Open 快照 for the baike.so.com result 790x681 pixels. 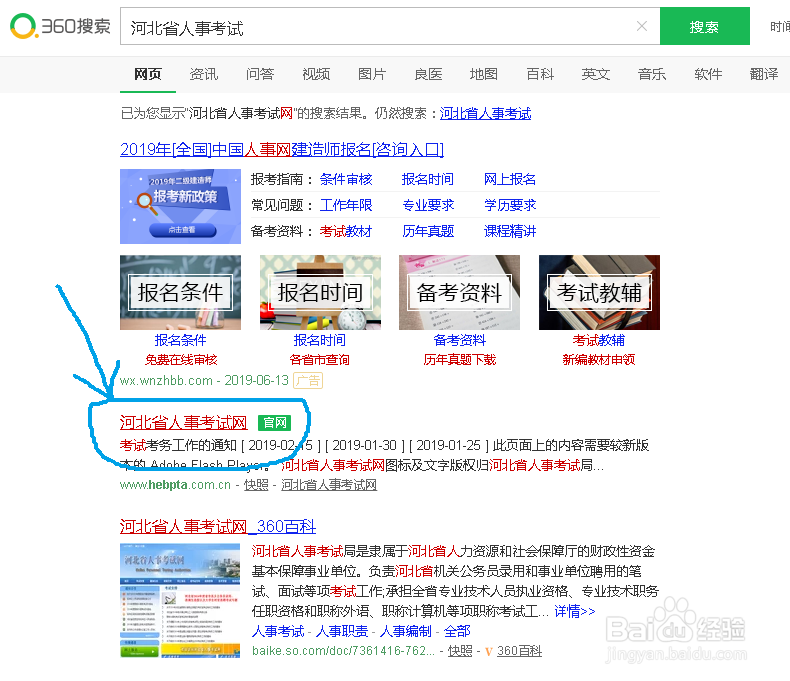[460, 651]
